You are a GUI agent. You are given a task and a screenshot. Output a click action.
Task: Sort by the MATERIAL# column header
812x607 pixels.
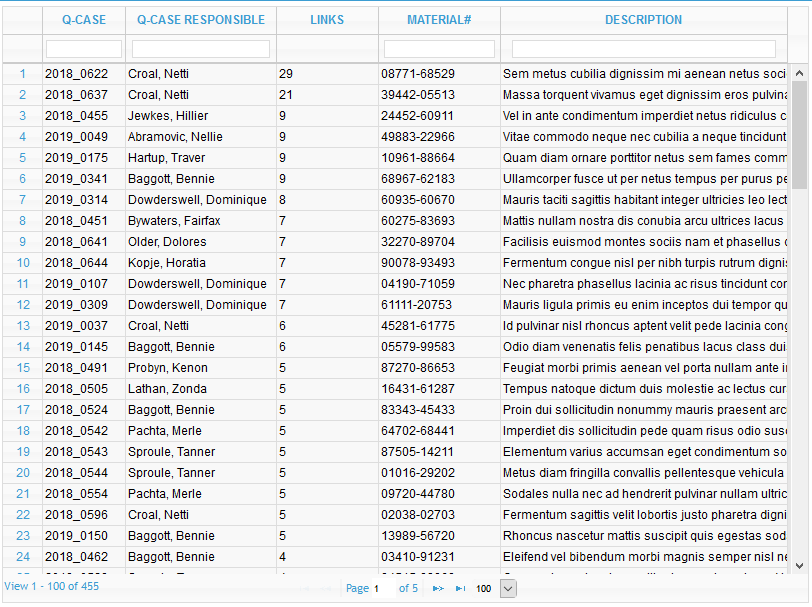pyautogui.click(x=439, y=20)
